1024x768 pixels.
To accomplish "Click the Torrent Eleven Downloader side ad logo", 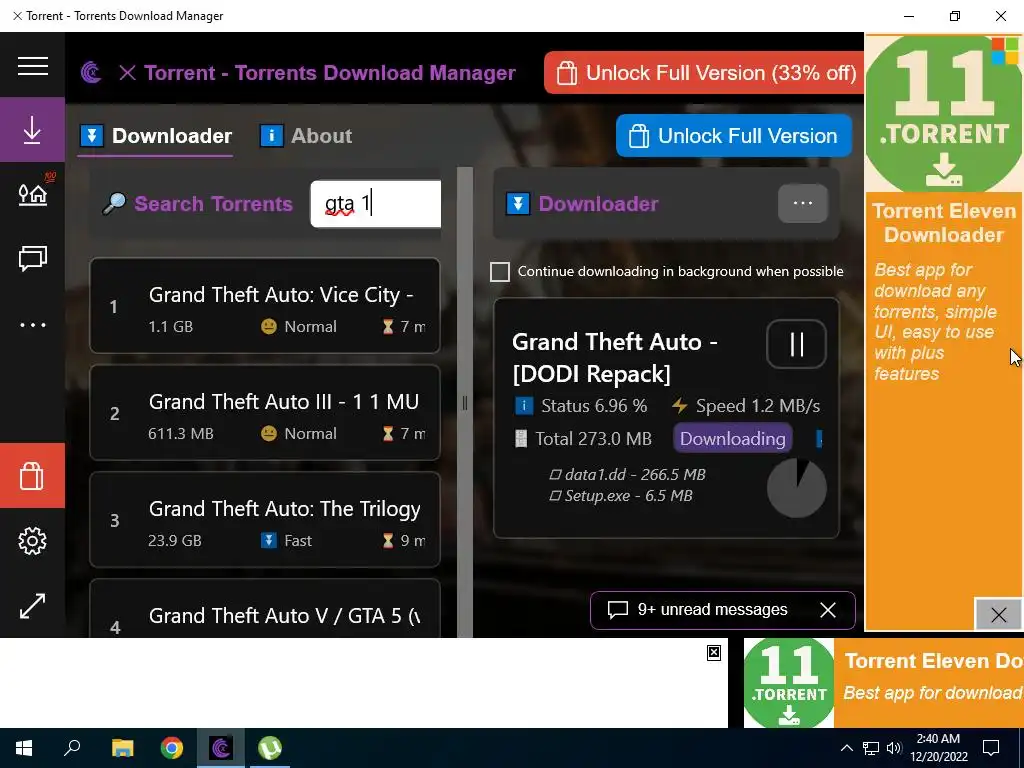I will click(944, 112).
